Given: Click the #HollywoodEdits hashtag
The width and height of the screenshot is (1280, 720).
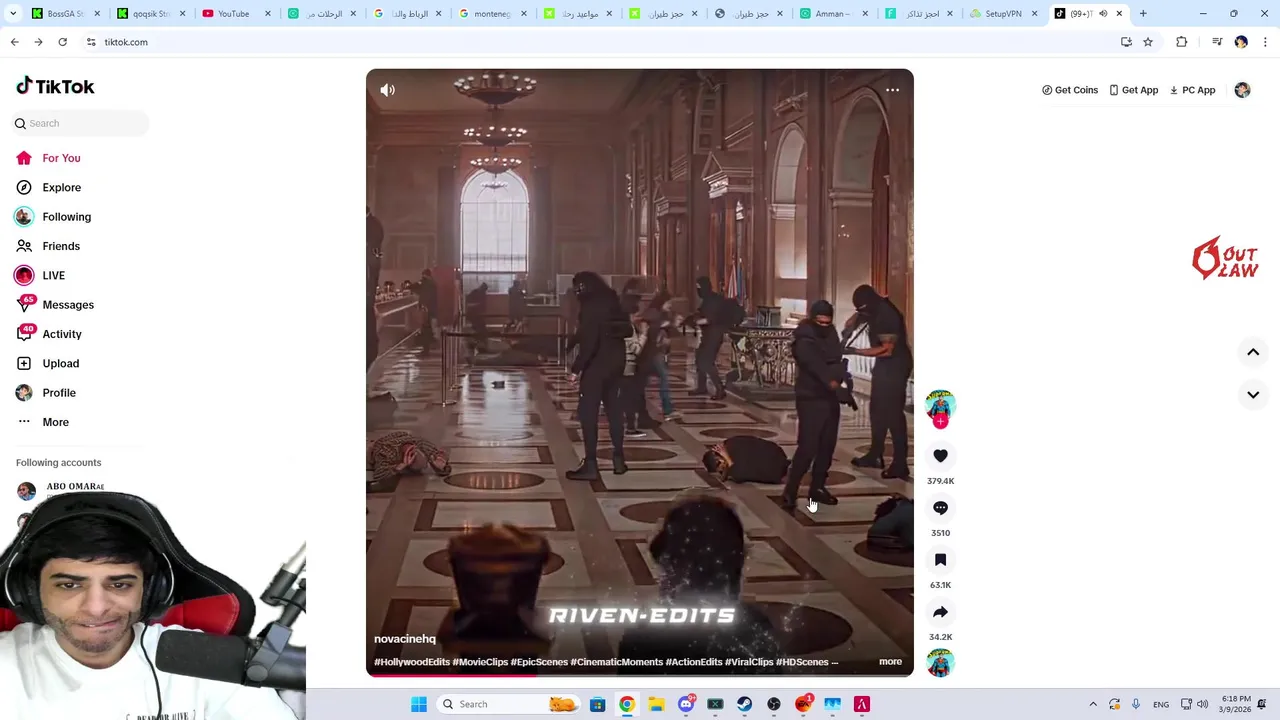Looking at the screenshot, I should tap(412, 662).
